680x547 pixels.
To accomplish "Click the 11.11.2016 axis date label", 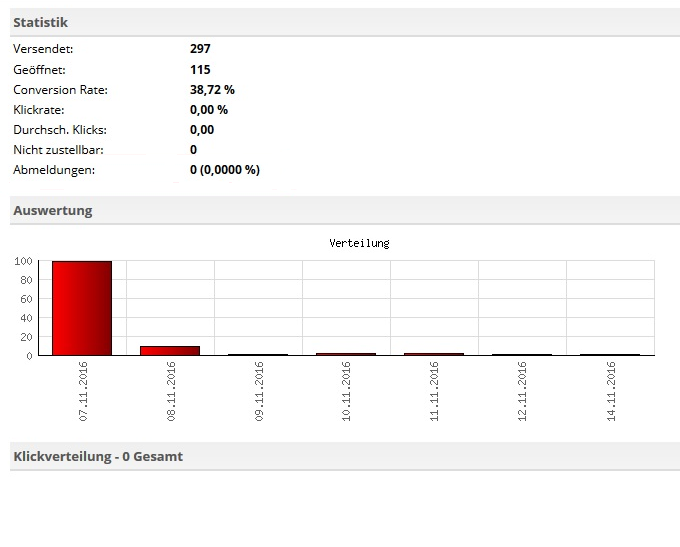I will 434,391.
